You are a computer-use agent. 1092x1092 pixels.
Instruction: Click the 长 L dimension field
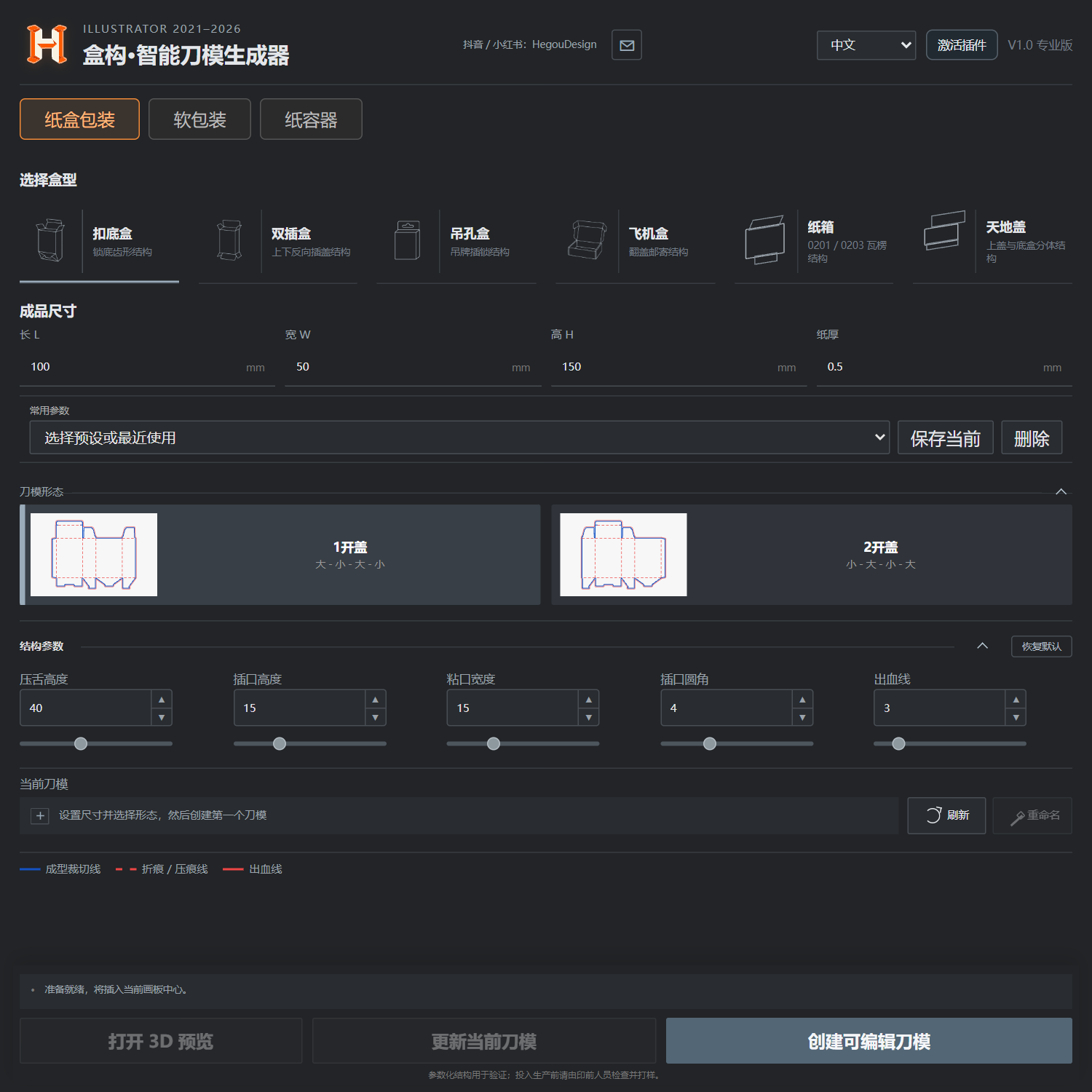[x=147, y=367]
